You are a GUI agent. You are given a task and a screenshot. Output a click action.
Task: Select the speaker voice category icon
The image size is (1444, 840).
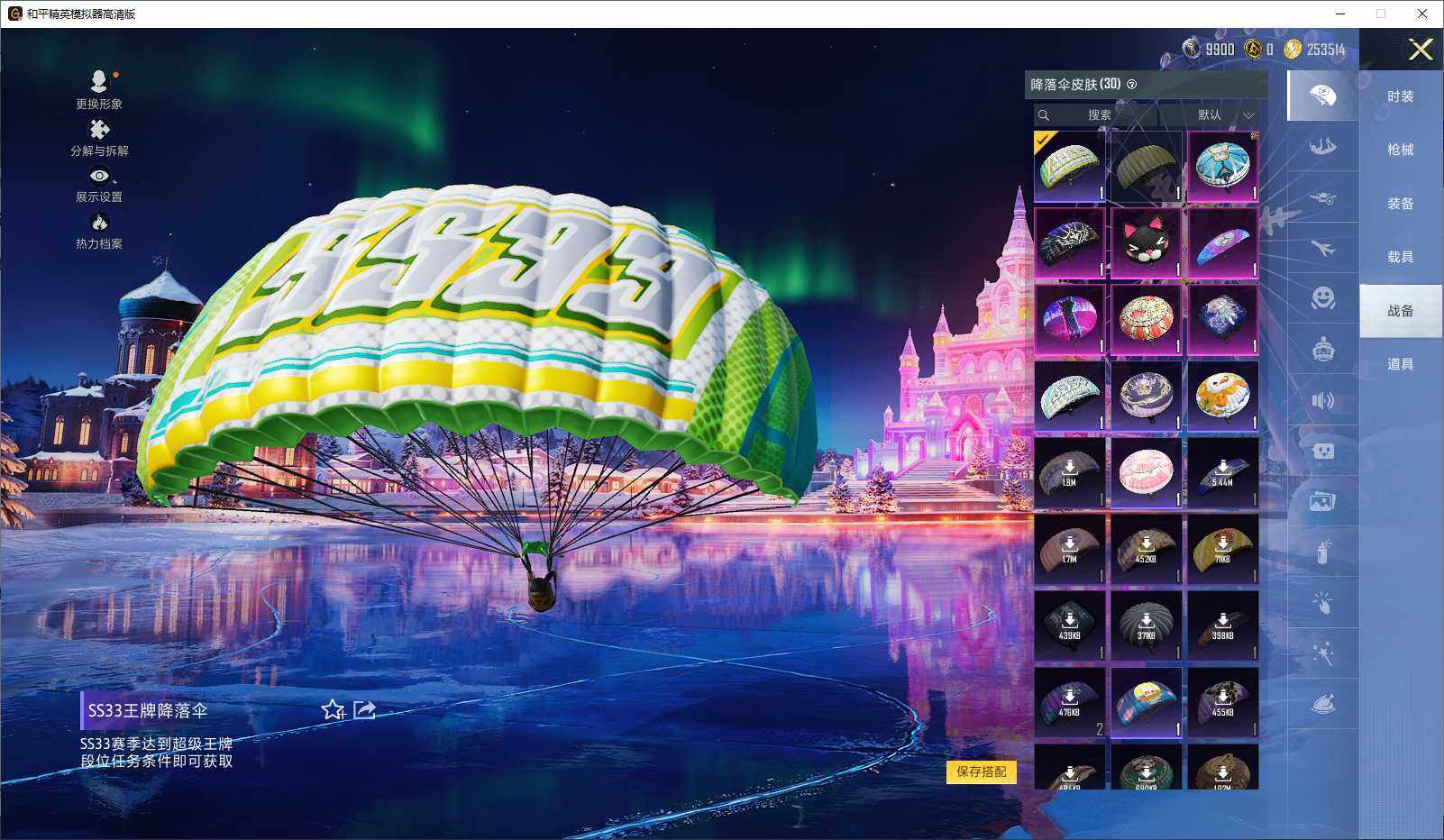[x=1322, y=400]
